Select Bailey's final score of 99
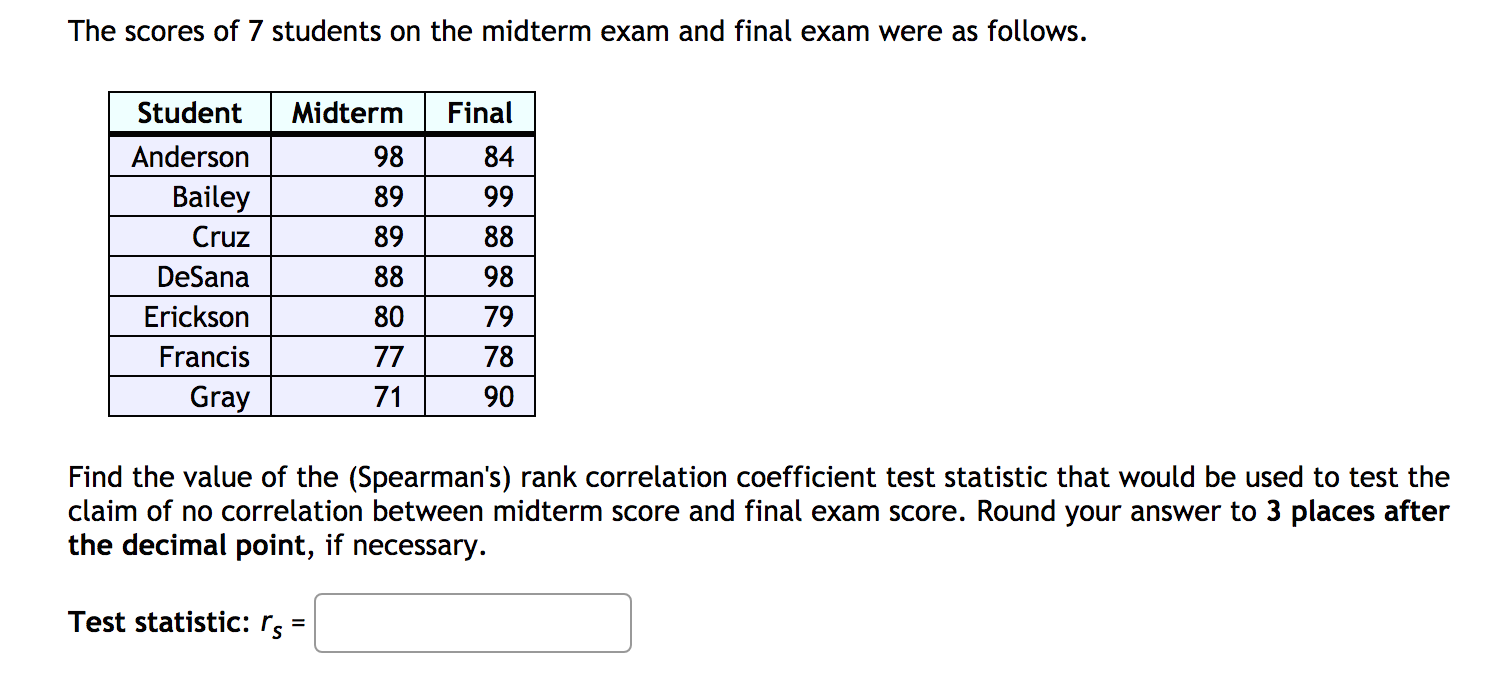 tap(500, 196)
